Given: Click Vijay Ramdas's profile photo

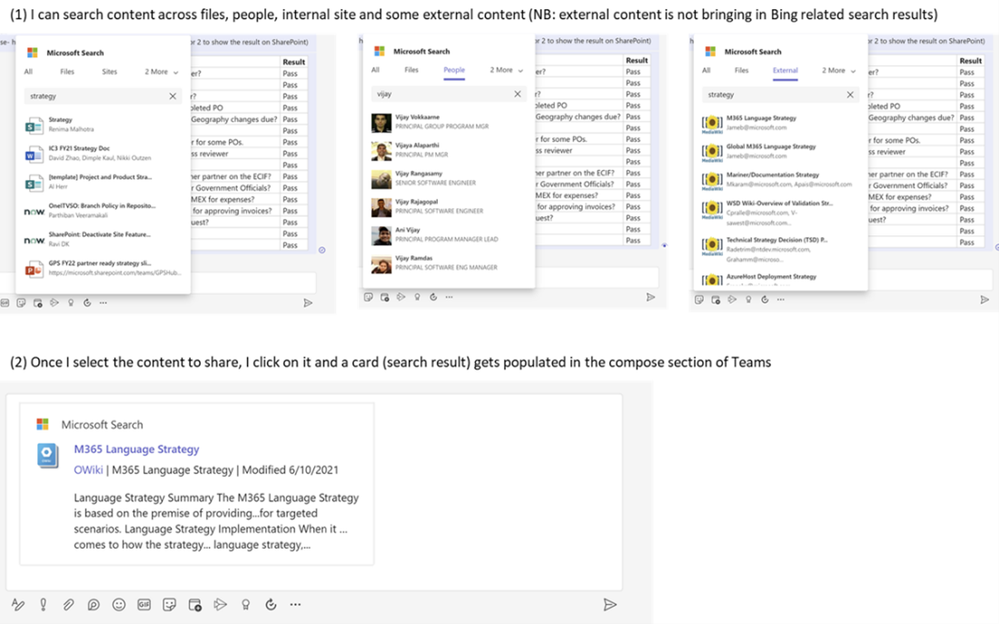Looking at the screenshot, I should (382, 264).
